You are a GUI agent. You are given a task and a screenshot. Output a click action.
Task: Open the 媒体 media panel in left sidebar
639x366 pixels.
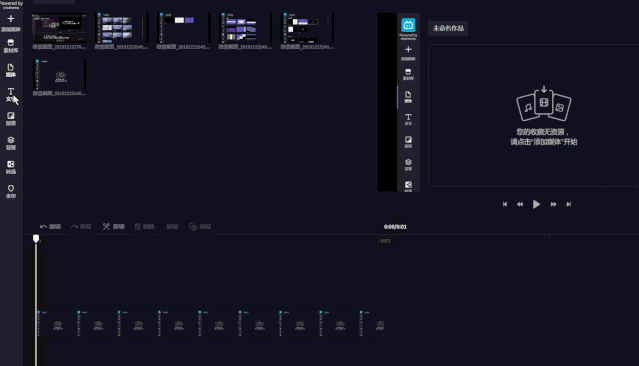click(x=11, y=70)
